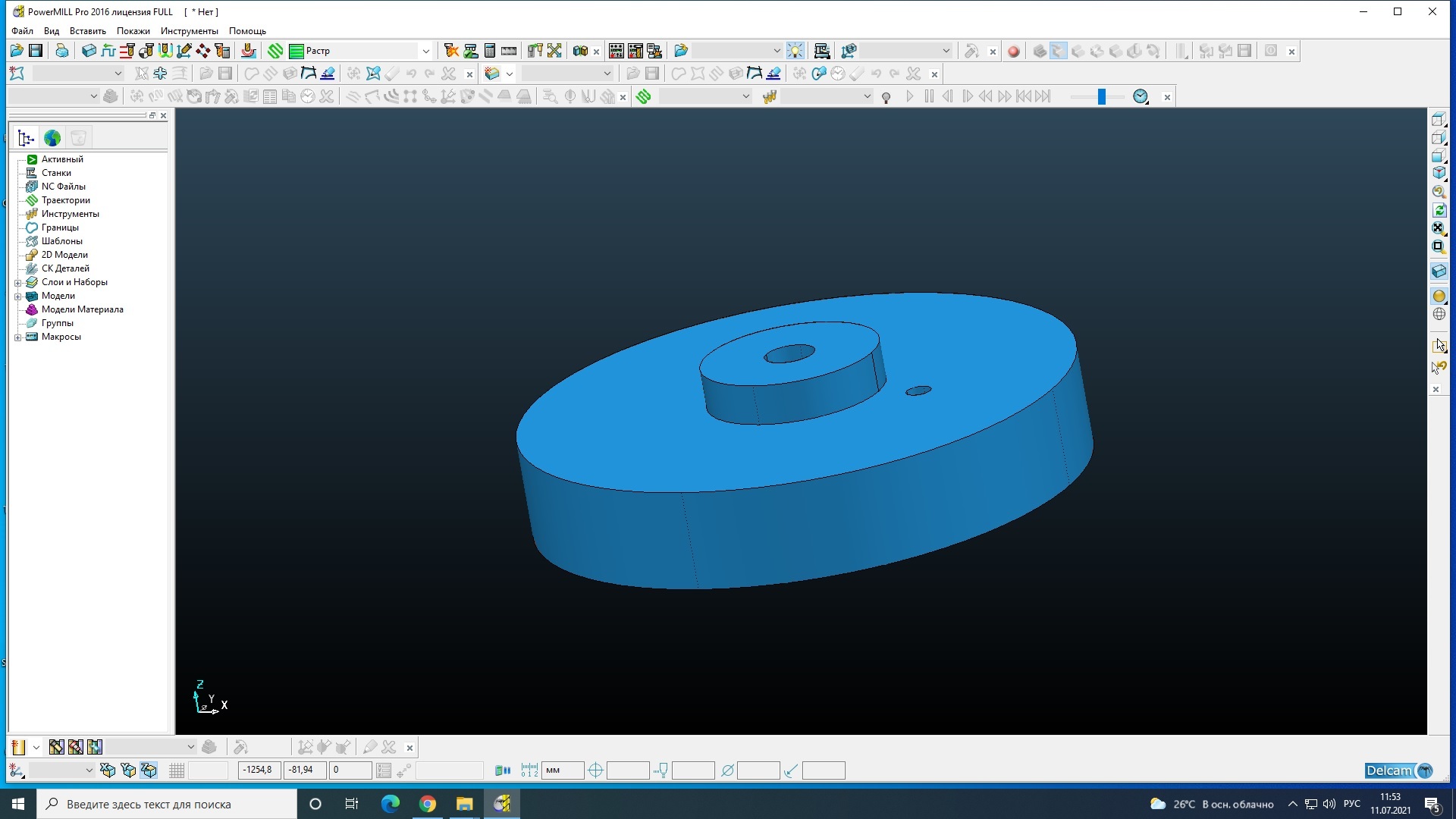Expand the Макросы tree node
Viewport: 1456px width, 819px height.
point(18,337)
